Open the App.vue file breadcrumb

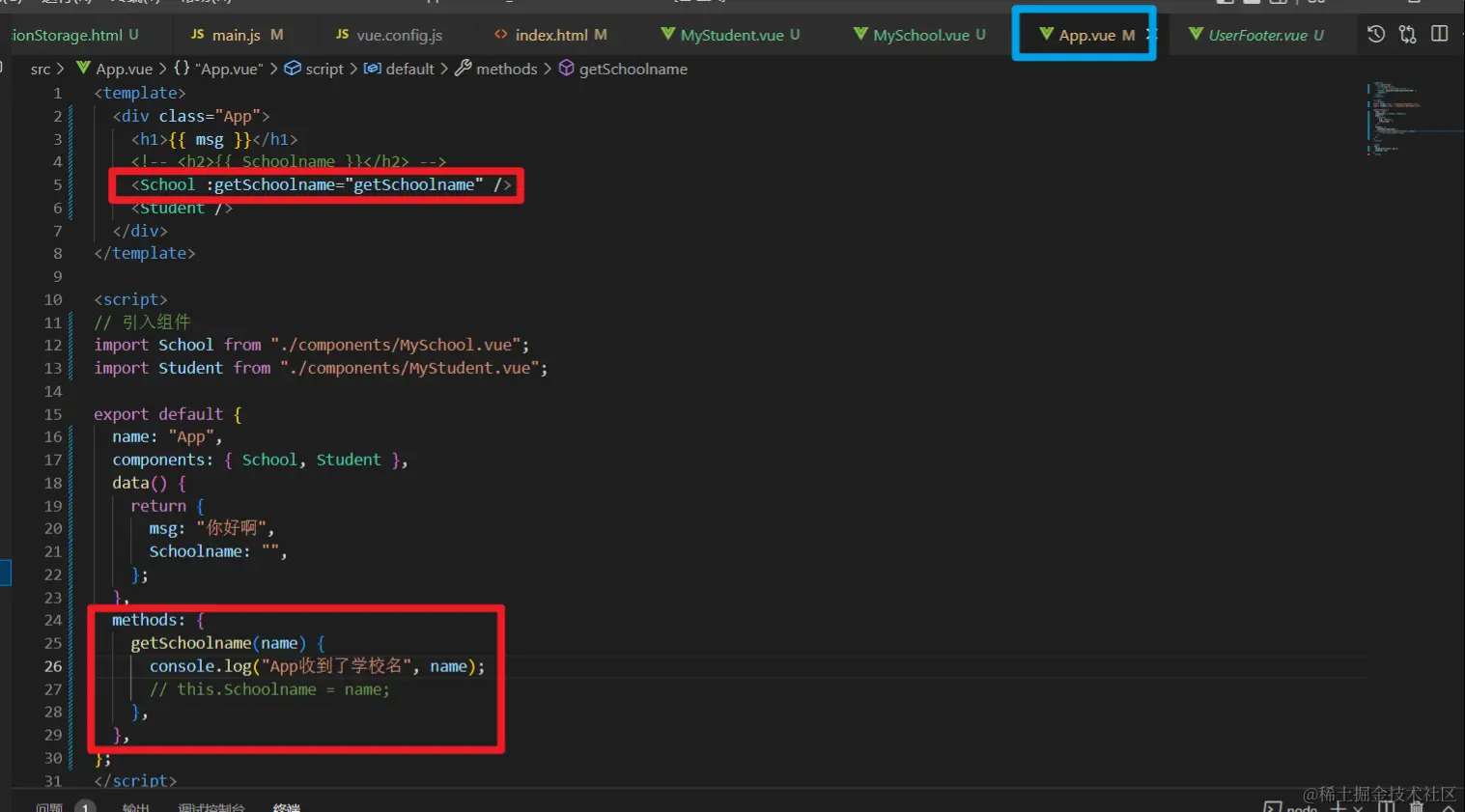tap(115, 69)
